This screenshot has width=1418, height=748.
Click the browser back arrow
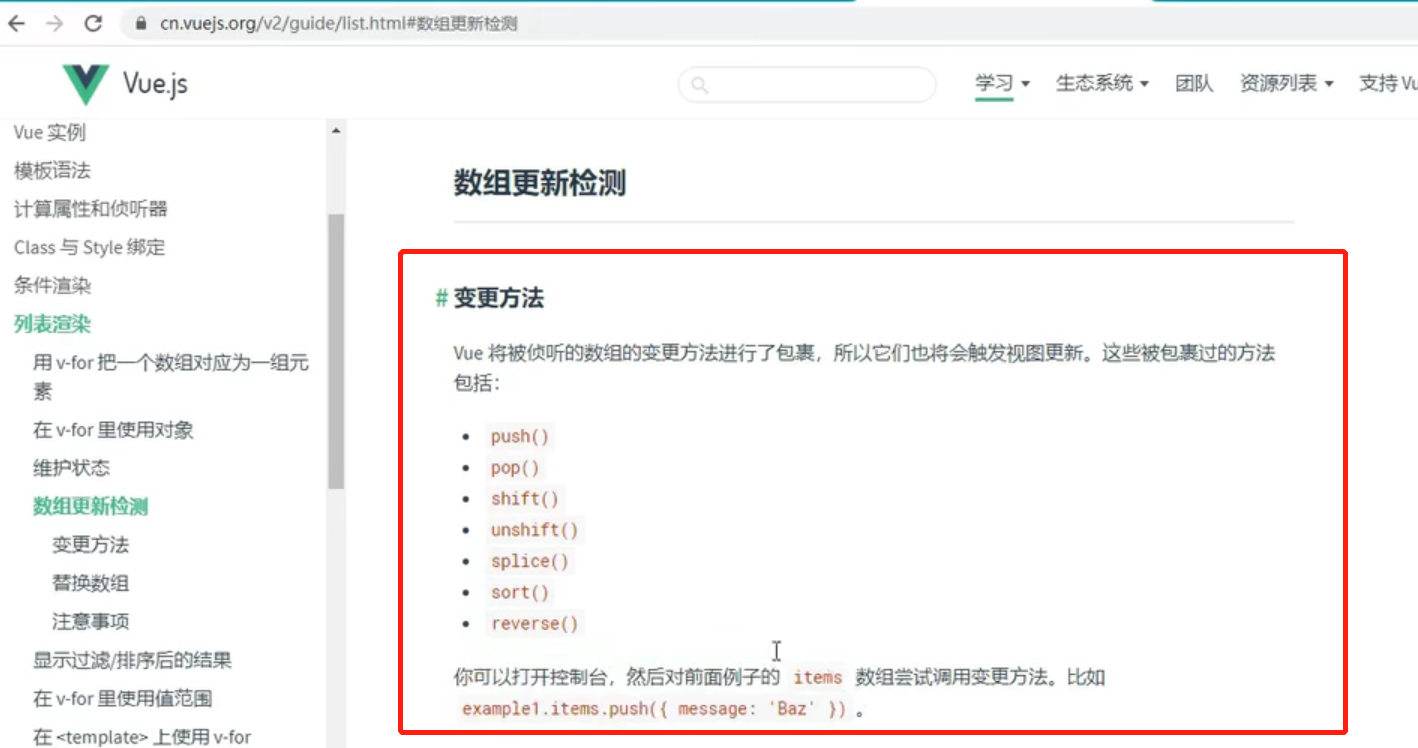pos(17,23)
